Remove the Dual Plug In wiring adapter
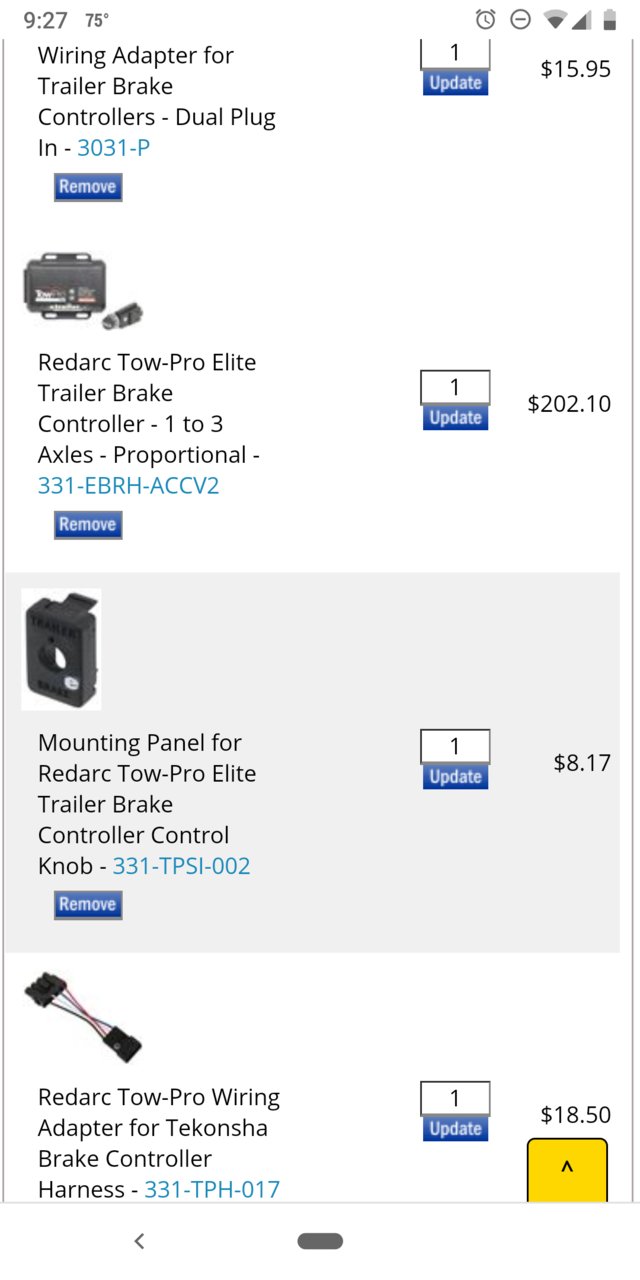Screen dimensions: 640x1280 pos(88,186)
